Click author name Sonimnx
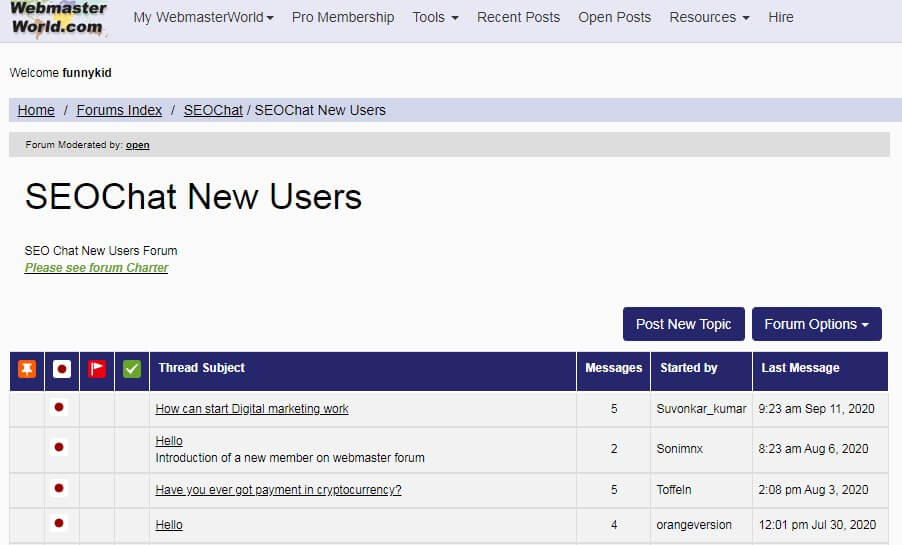The height and width of the screenshot is (545, 902). pos(679,448)
